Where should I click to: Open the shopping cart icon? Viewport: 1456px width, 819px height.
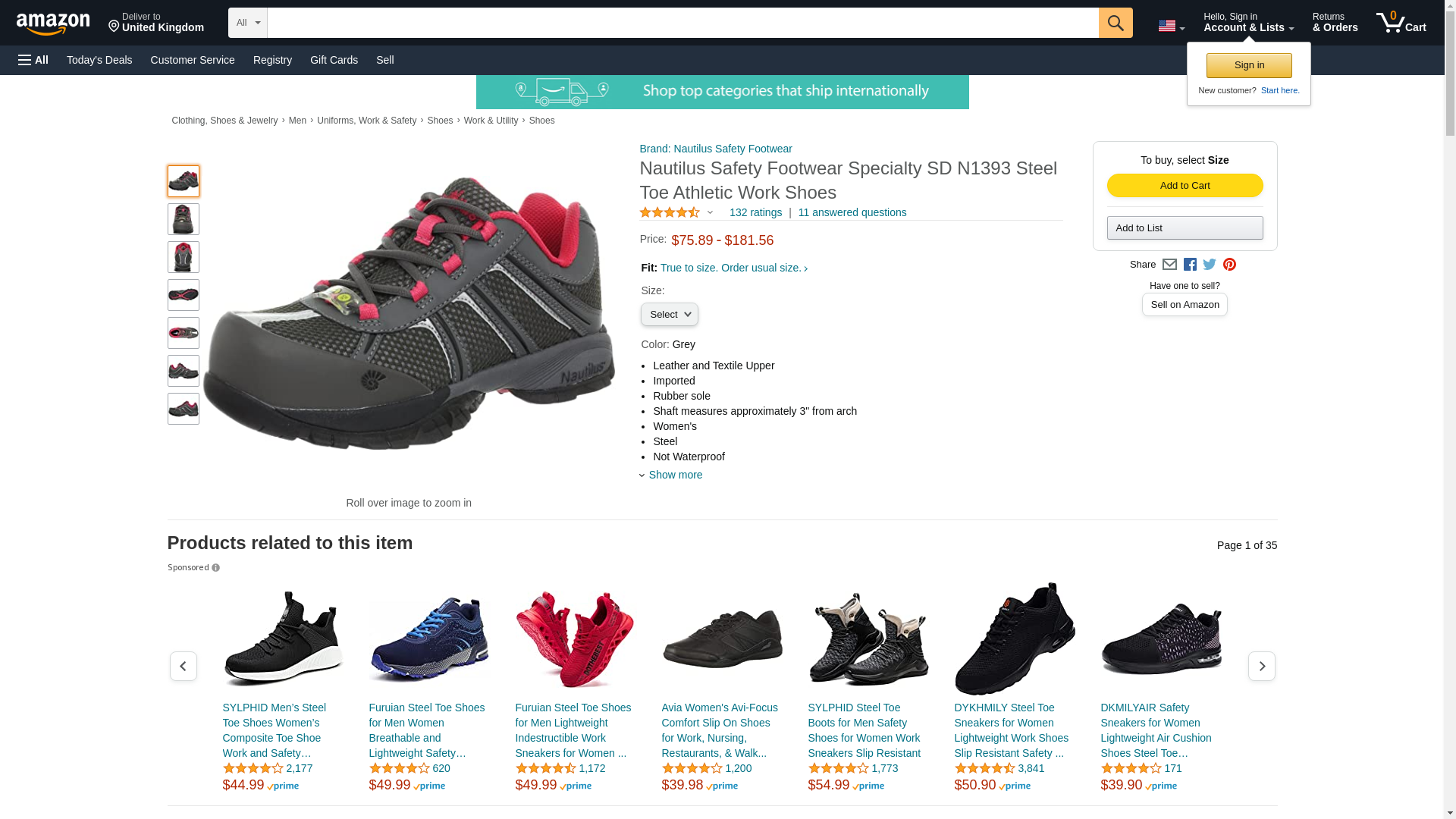click(1400, 23)
